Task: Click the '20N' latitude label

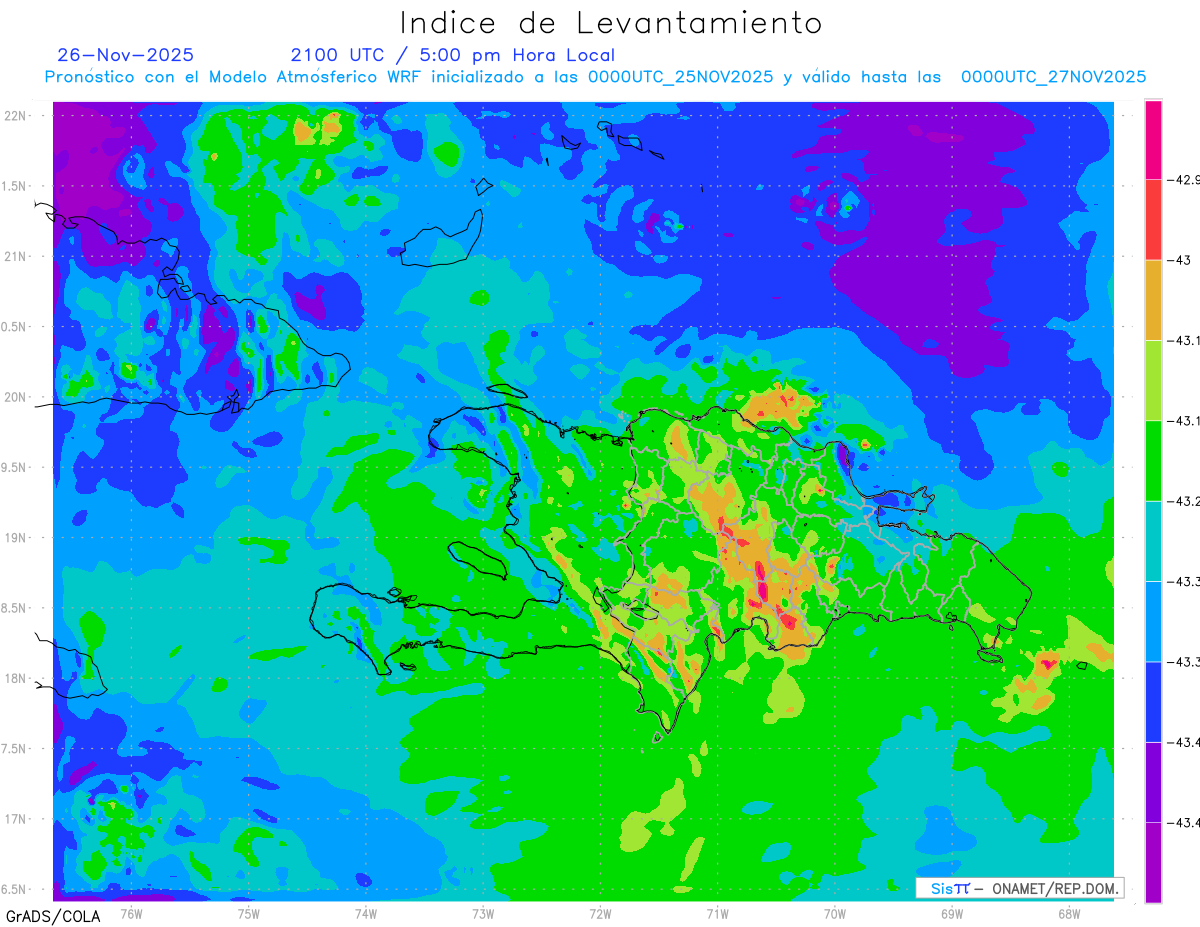Action: (x=15, y=397)
